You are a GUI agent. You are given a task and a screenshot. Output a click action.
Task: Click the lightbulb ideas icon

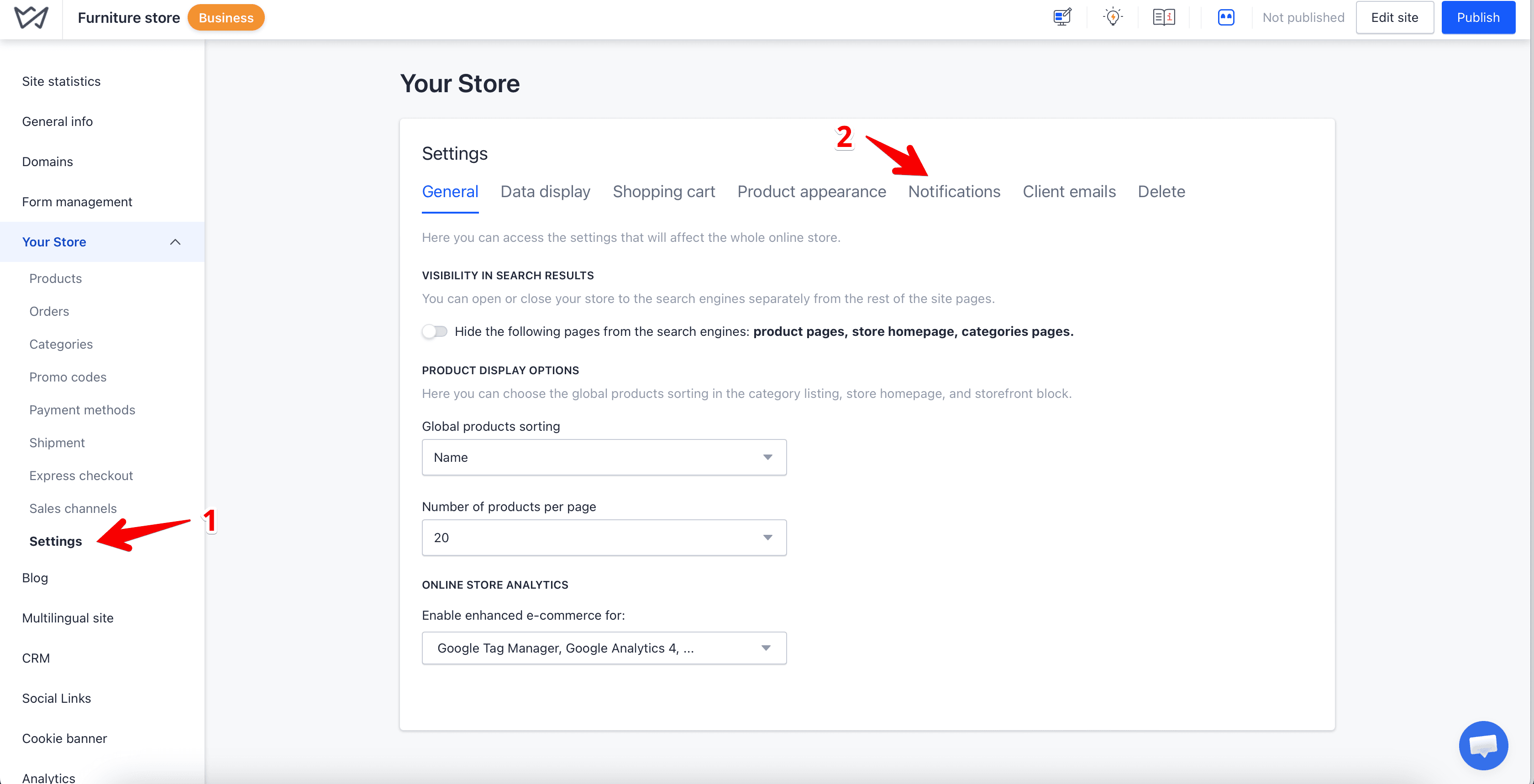(1113, 17)
